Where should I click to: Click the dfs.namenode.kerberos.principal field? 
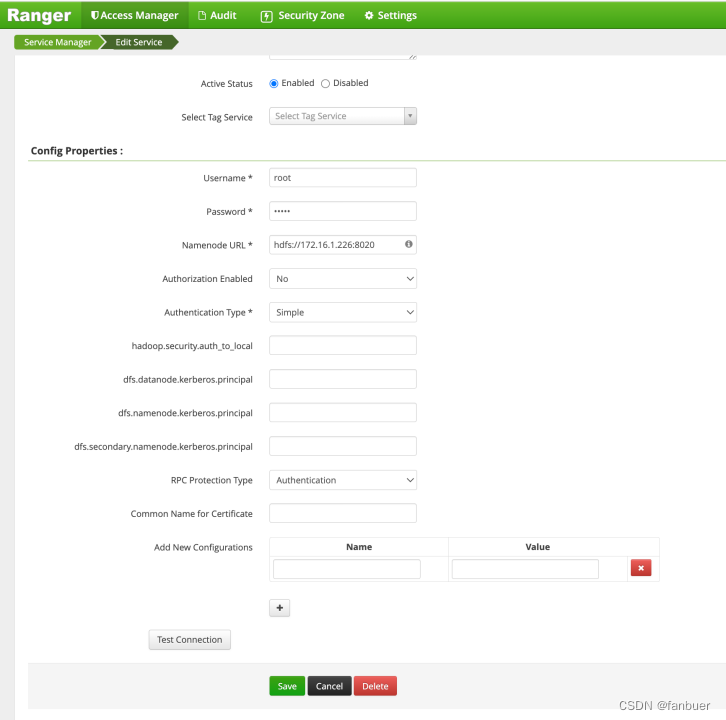[343, 413]
